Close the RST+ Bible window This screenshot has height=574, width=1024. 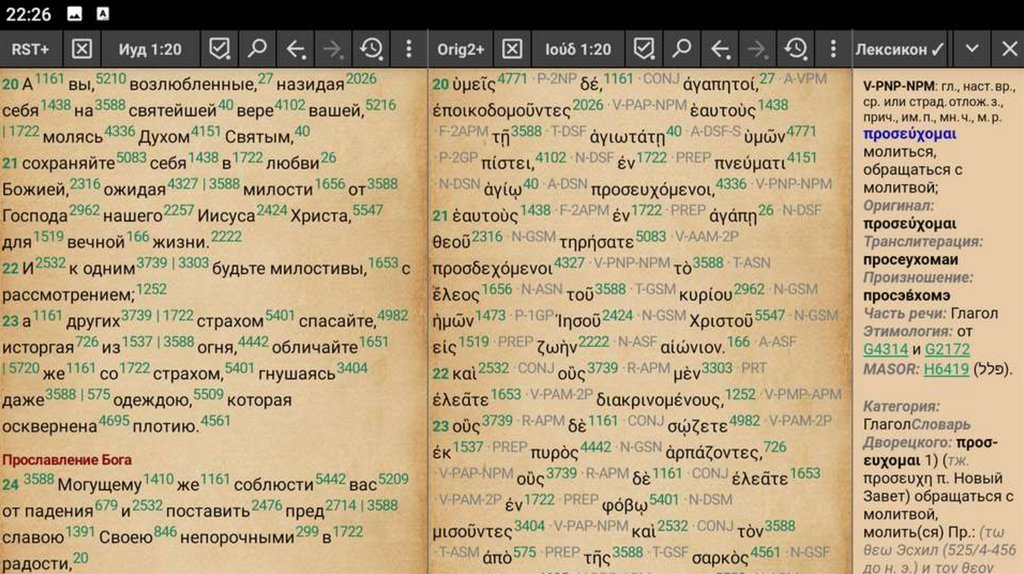(82, 49)
